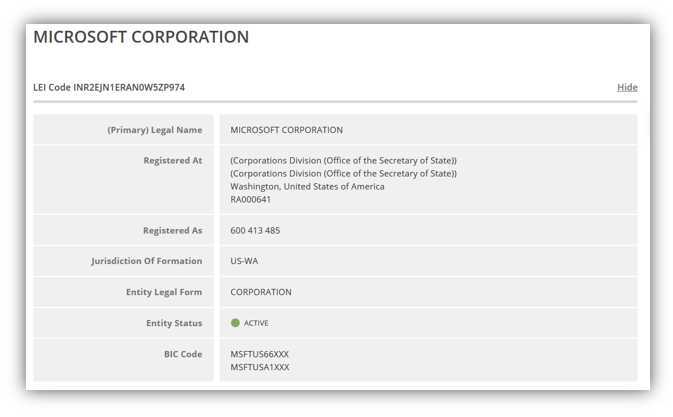Click the LEI Code INR2EJN1ERAN0W5ZP974 text
The image size is (673, 417).
[x=109, y=87]
